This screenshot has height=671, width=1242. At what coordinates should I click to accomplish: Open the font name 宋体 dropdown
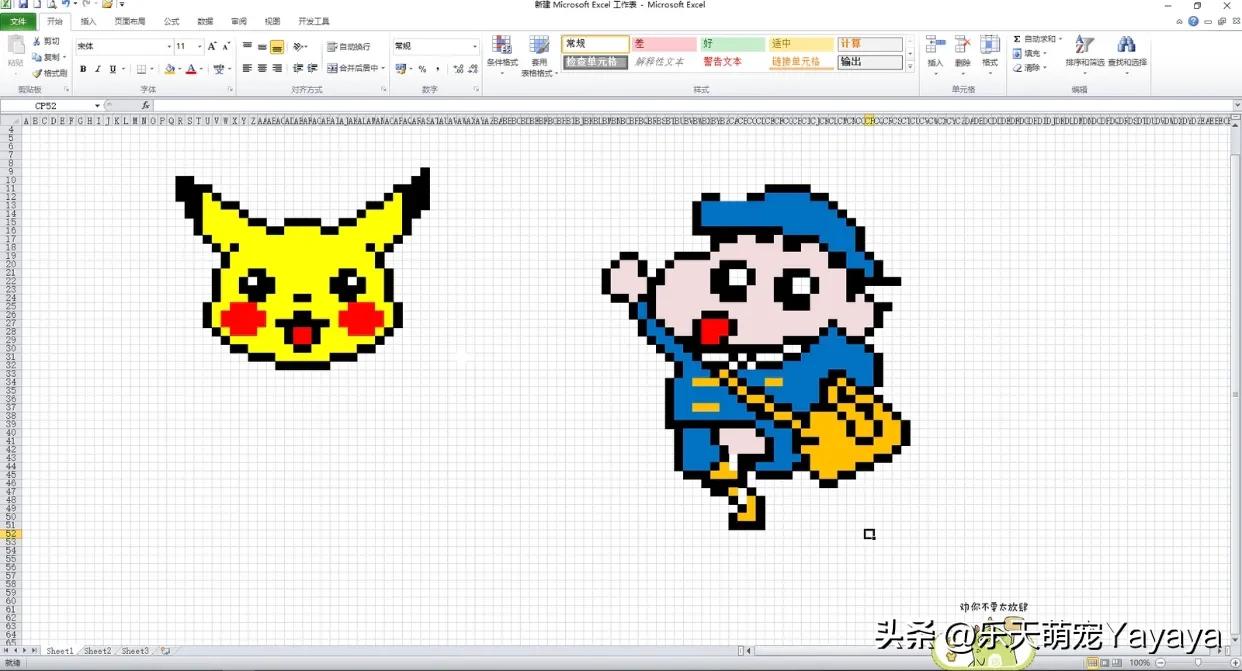click(169, 46)
